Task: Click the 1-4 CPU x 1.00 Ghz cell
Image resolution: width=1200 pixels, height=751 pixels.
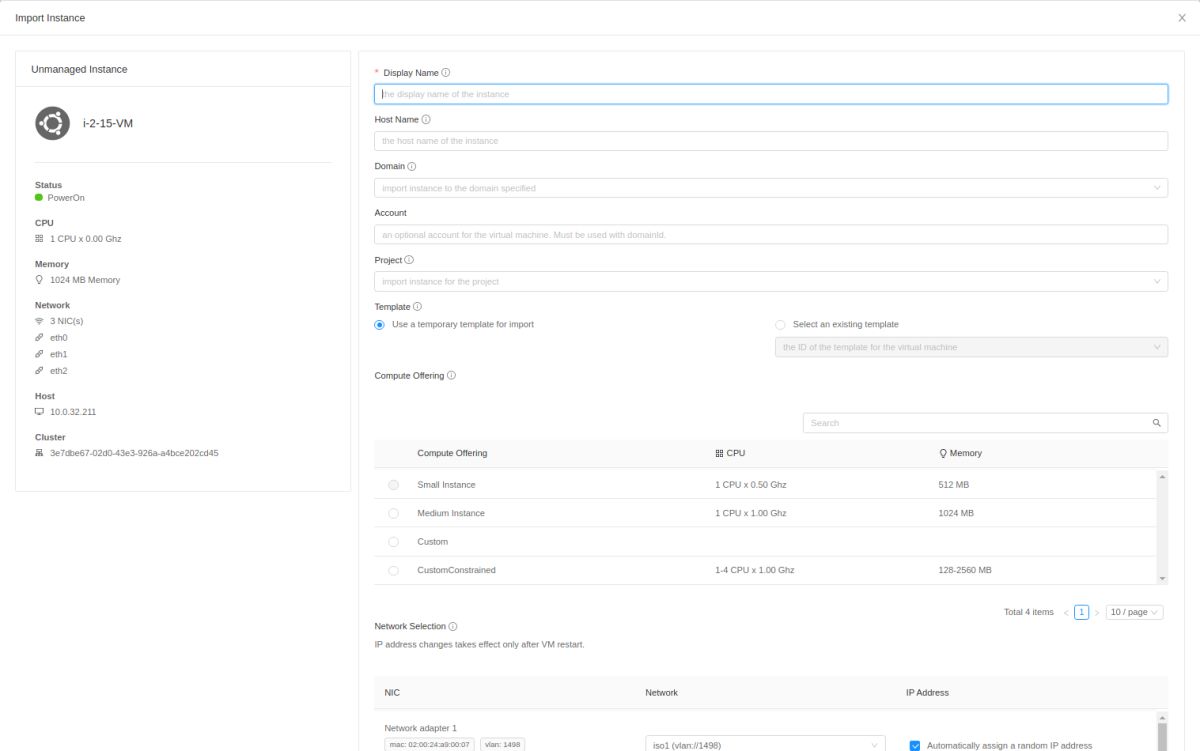Action: pyautogui.click(x=755, y=570)
